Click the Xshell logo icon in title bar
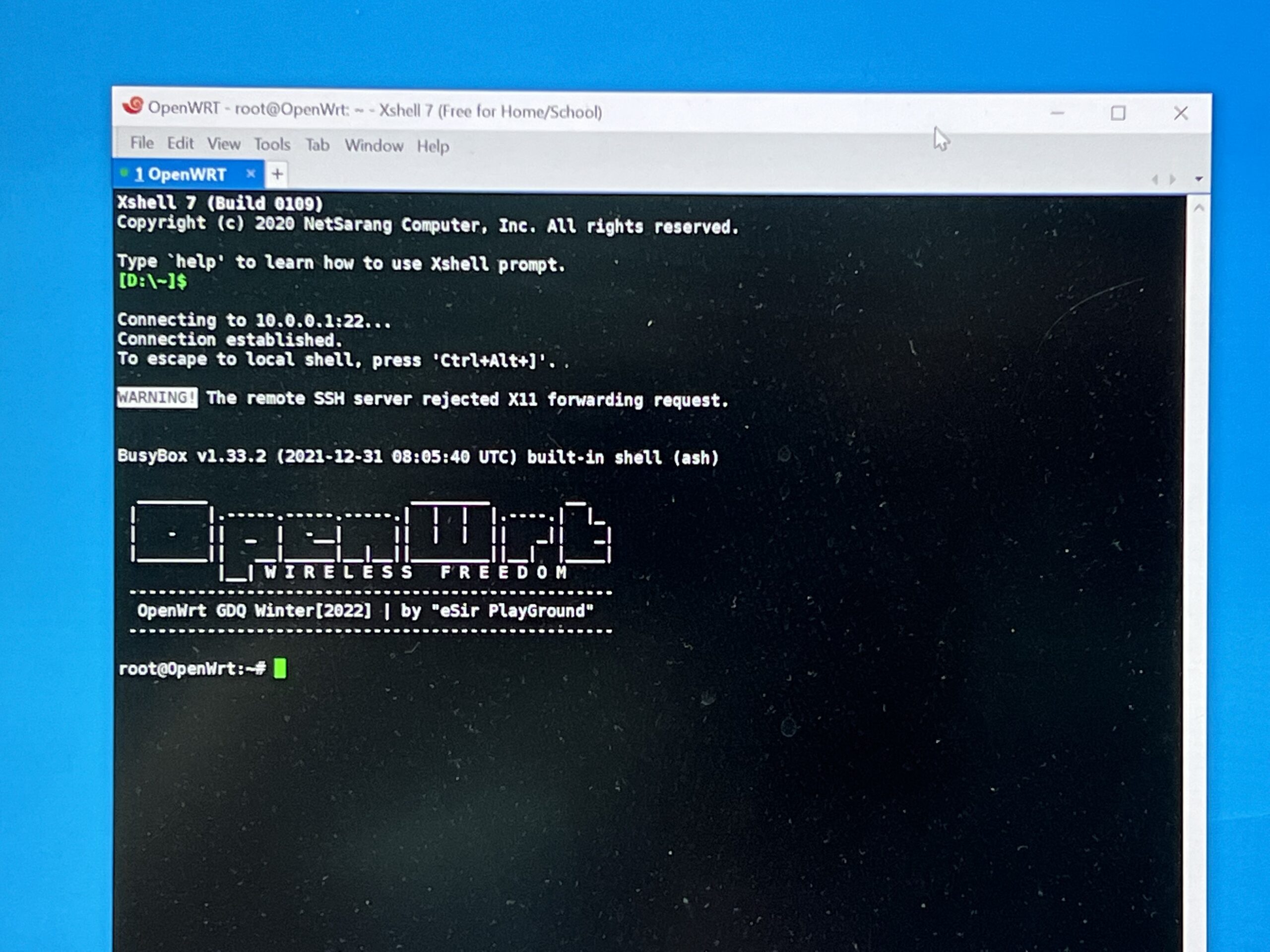1270x952 pixels. [132, 106]
